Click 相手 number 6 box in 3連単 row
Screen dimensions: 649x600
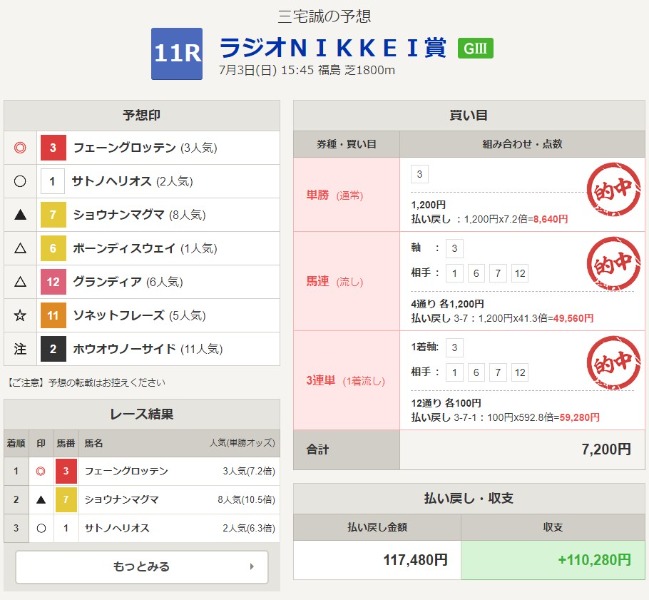click(x=476, y=372)
